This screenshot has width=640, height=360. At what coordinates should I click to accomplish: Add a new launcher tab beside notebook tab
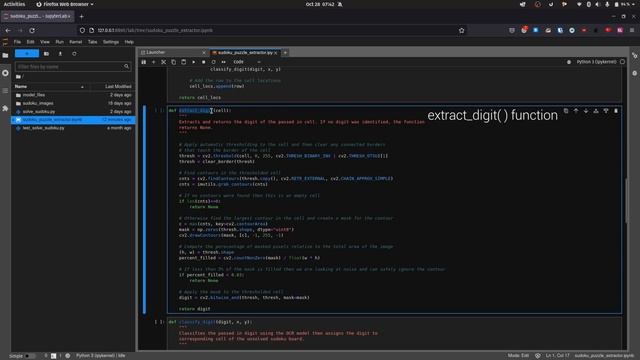point(285,53)
